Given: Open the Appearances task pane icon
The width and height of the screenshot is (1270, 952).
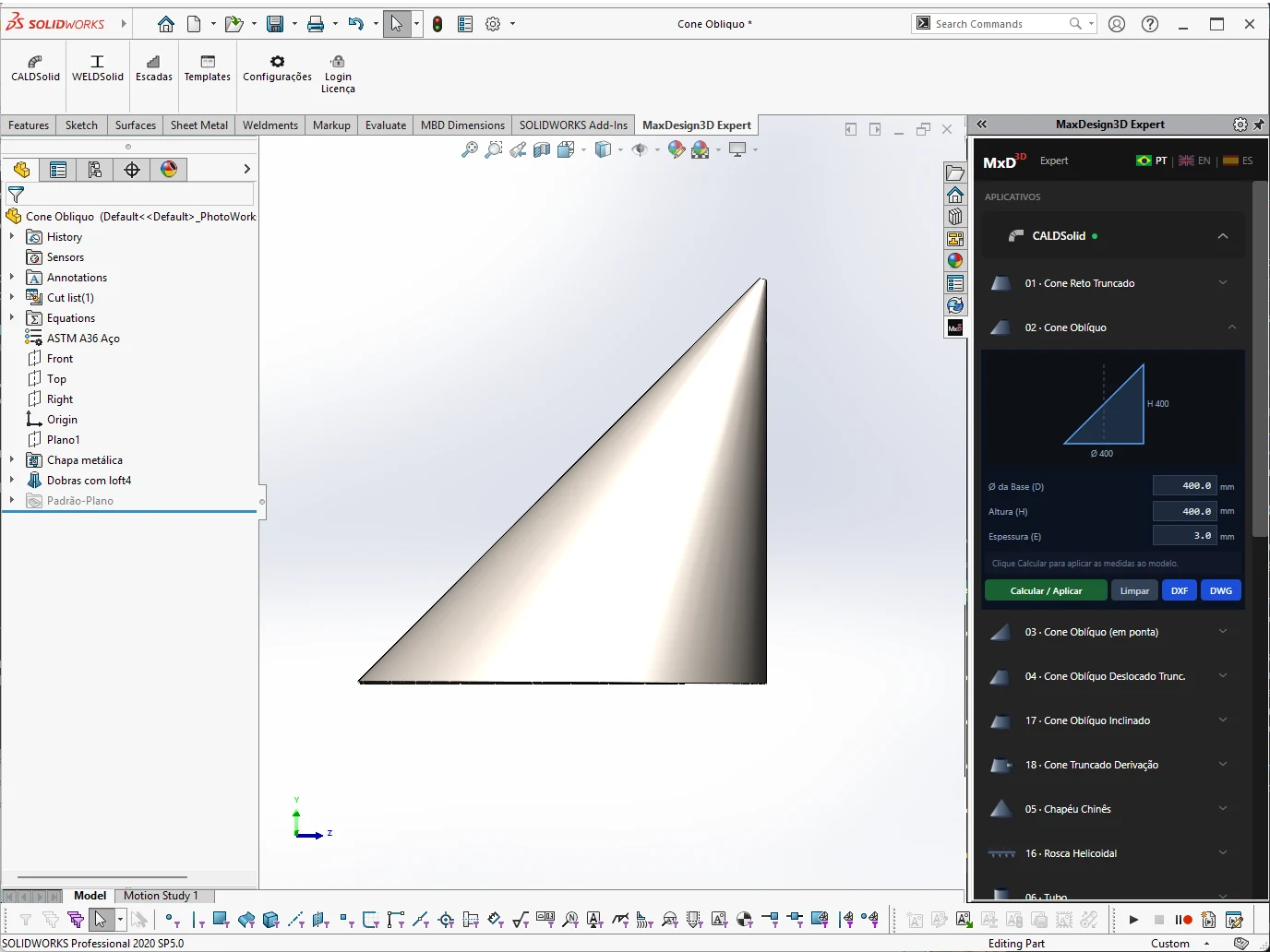Looking at the screenshot, I should pos(955,261).
